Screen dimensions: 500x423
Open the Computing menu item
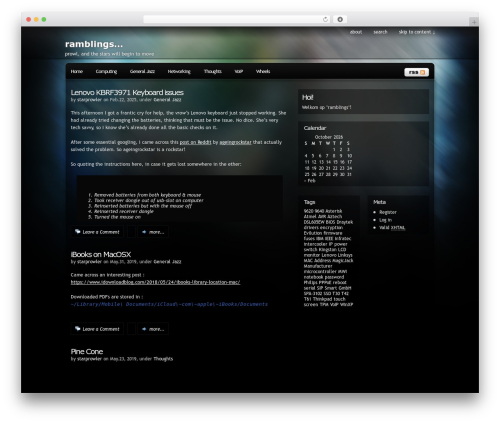click(106, 71)
